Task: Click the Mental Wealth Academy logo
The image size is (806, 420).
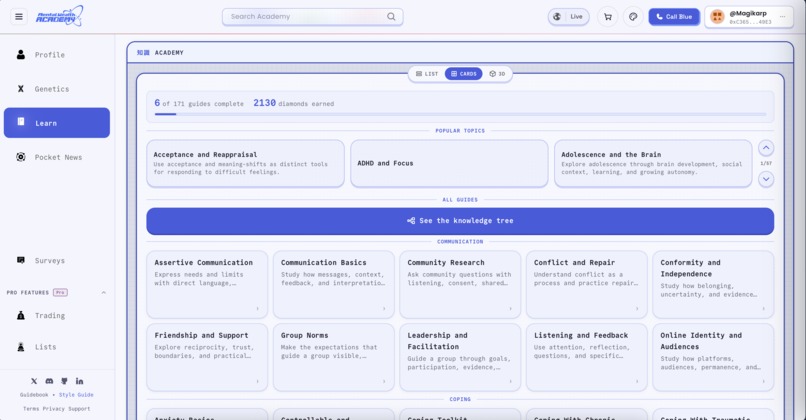Action: [x=59, y=16]
